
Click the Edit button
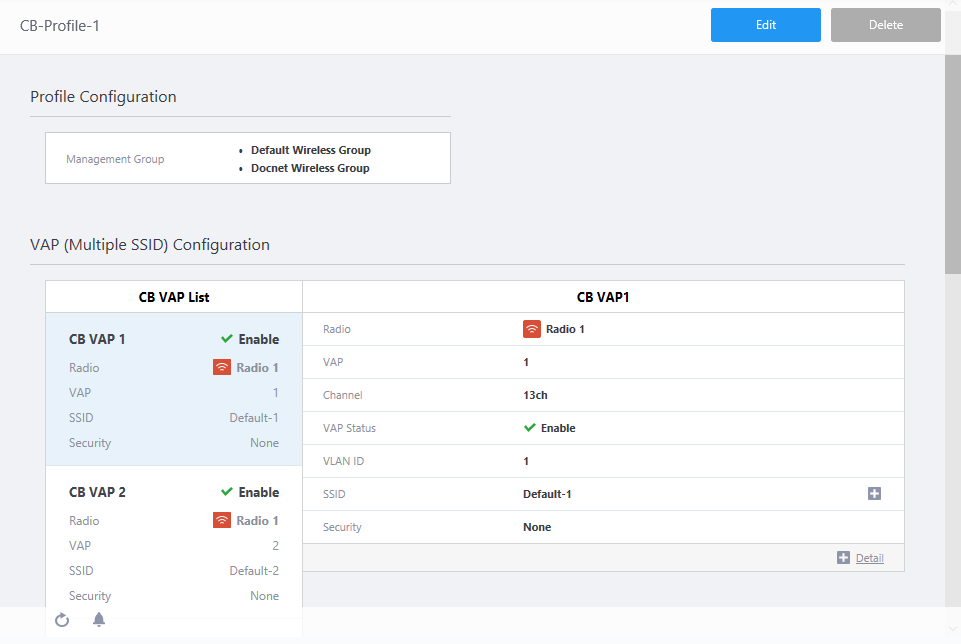pyautogui.click(x=766, y=25)
